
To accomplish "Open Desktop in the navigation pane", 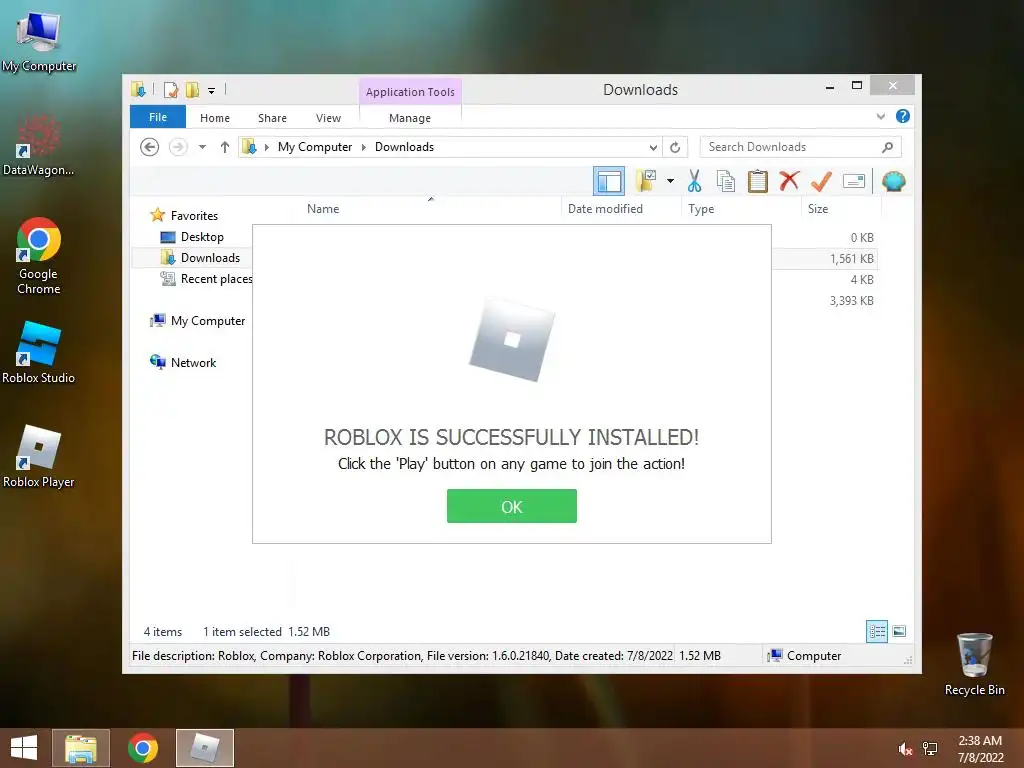I will 202,237.
